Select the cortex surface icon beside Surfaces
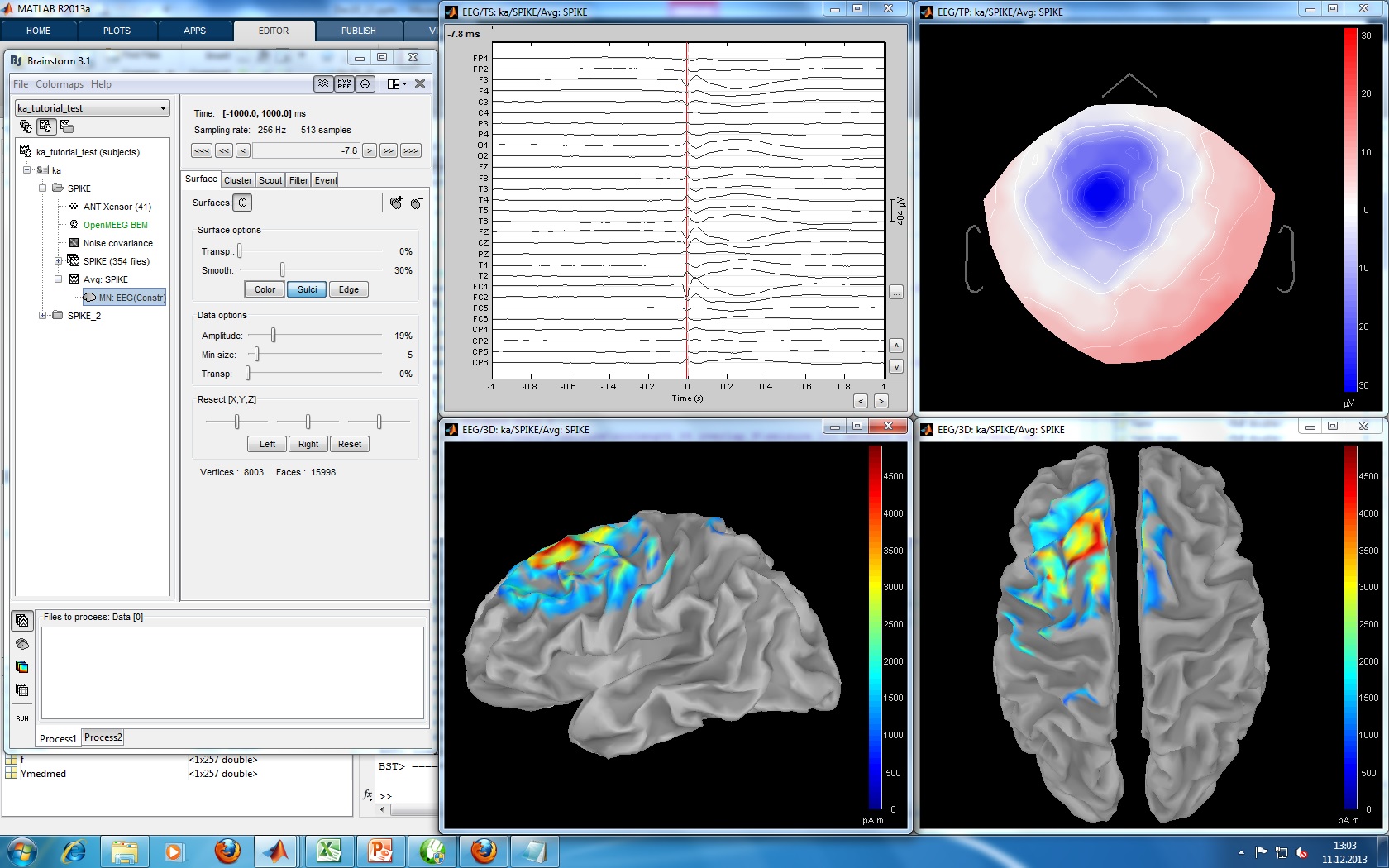 [x=242, y=203]
